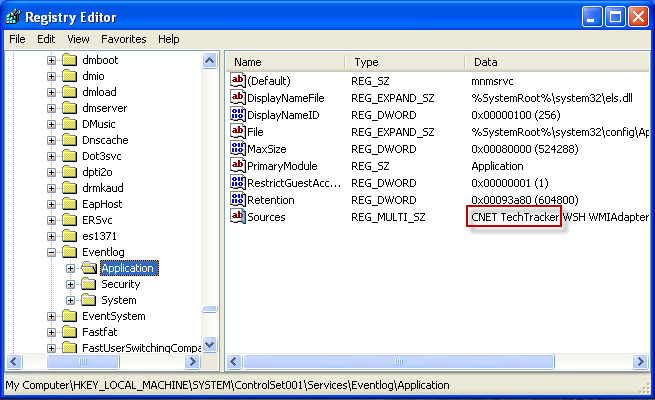Select the Retention value name
Viewport: 655px width, 400px height.
pos(271,200)
